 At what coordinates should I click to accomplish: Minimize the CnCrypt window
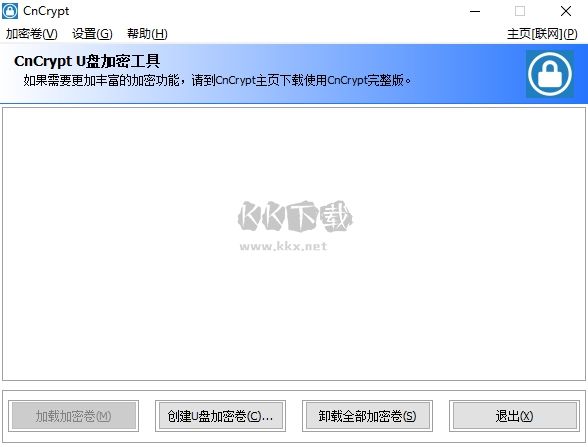coord(475,11)
